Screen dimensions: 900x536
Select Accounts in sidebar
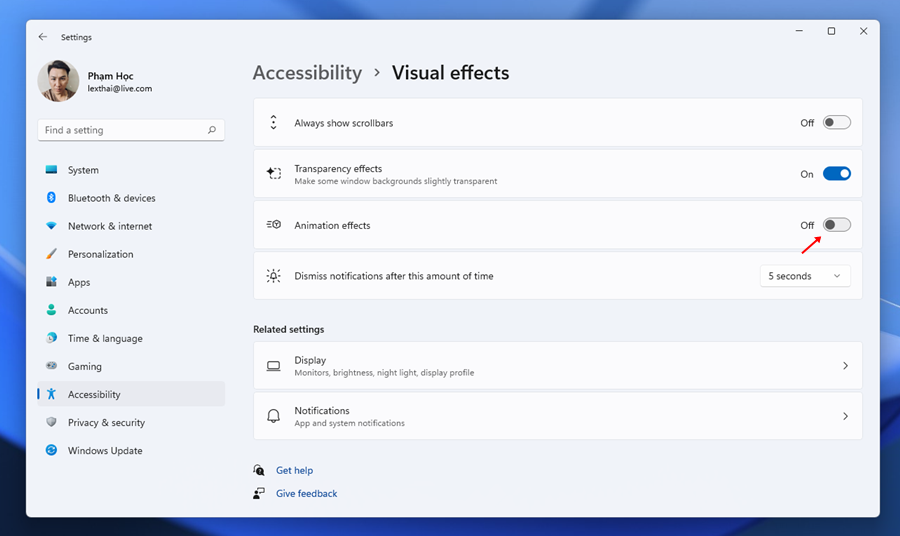tap(131, 310)
